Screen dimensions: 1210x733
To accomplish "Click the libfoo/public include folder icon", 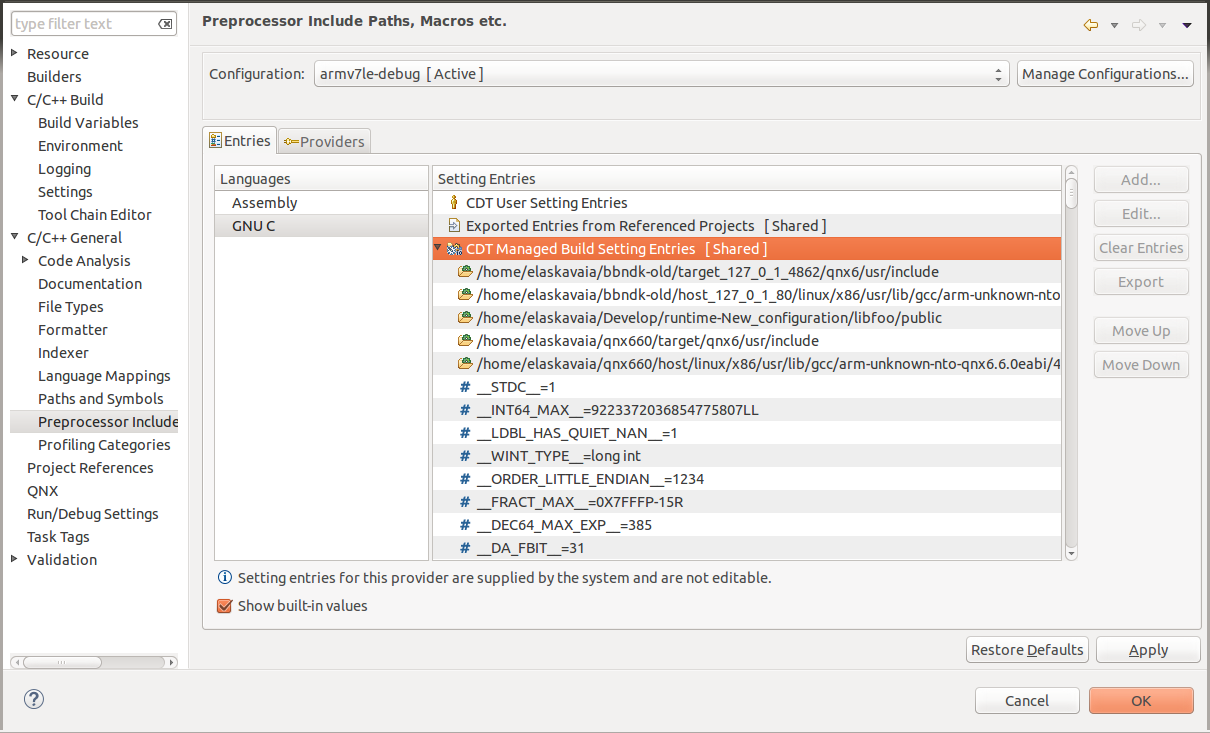I will (465, 318).
